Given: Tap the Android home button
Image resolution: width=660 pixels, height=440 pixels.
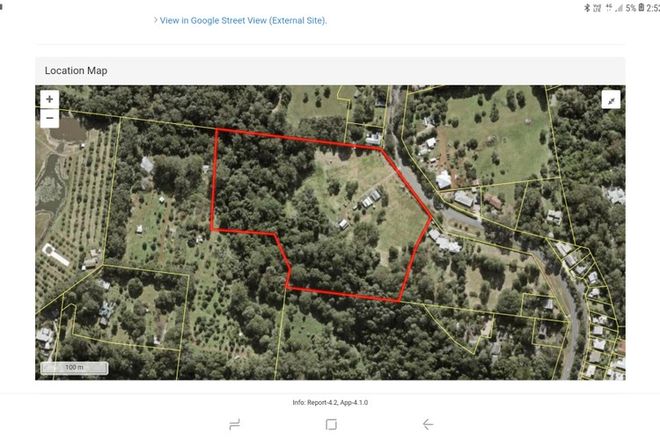Looking at the screenshot, I should point(331,424).
